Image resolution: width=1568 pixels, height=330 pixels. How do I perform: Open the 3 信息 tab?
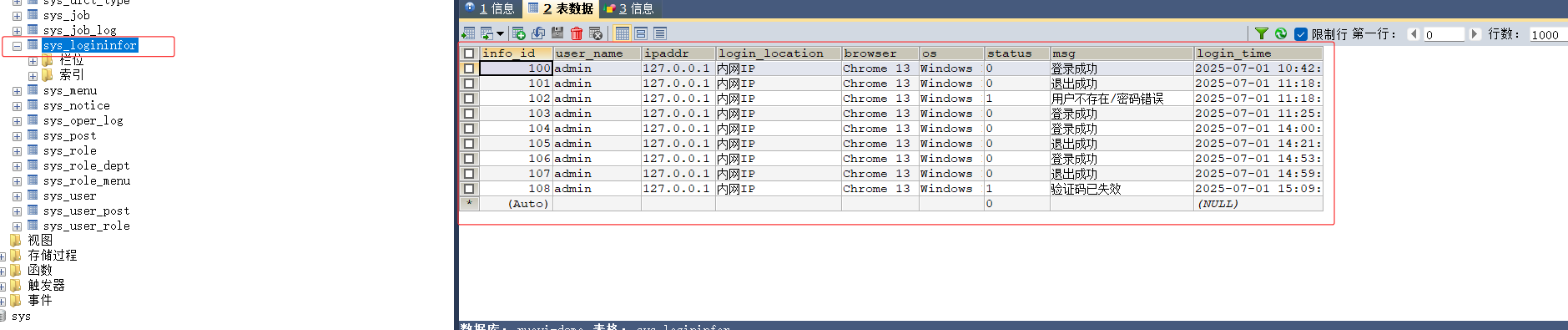click(629, 8)
